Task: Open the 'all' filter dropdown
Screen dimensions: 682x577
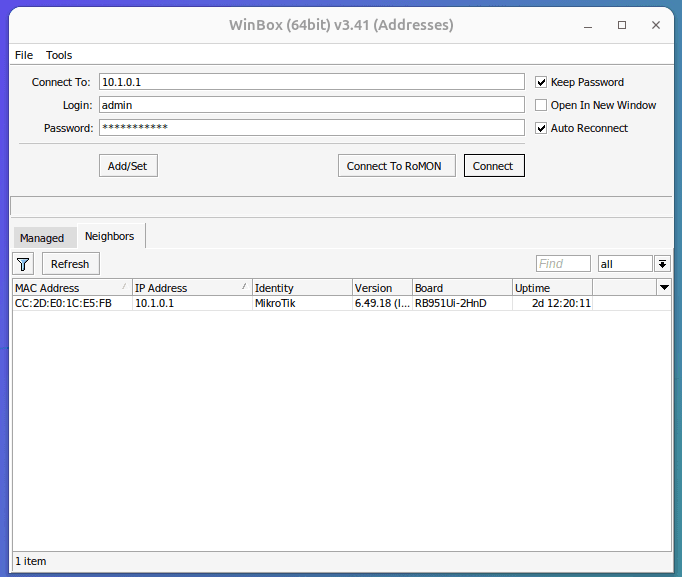Action: (662, 264)
